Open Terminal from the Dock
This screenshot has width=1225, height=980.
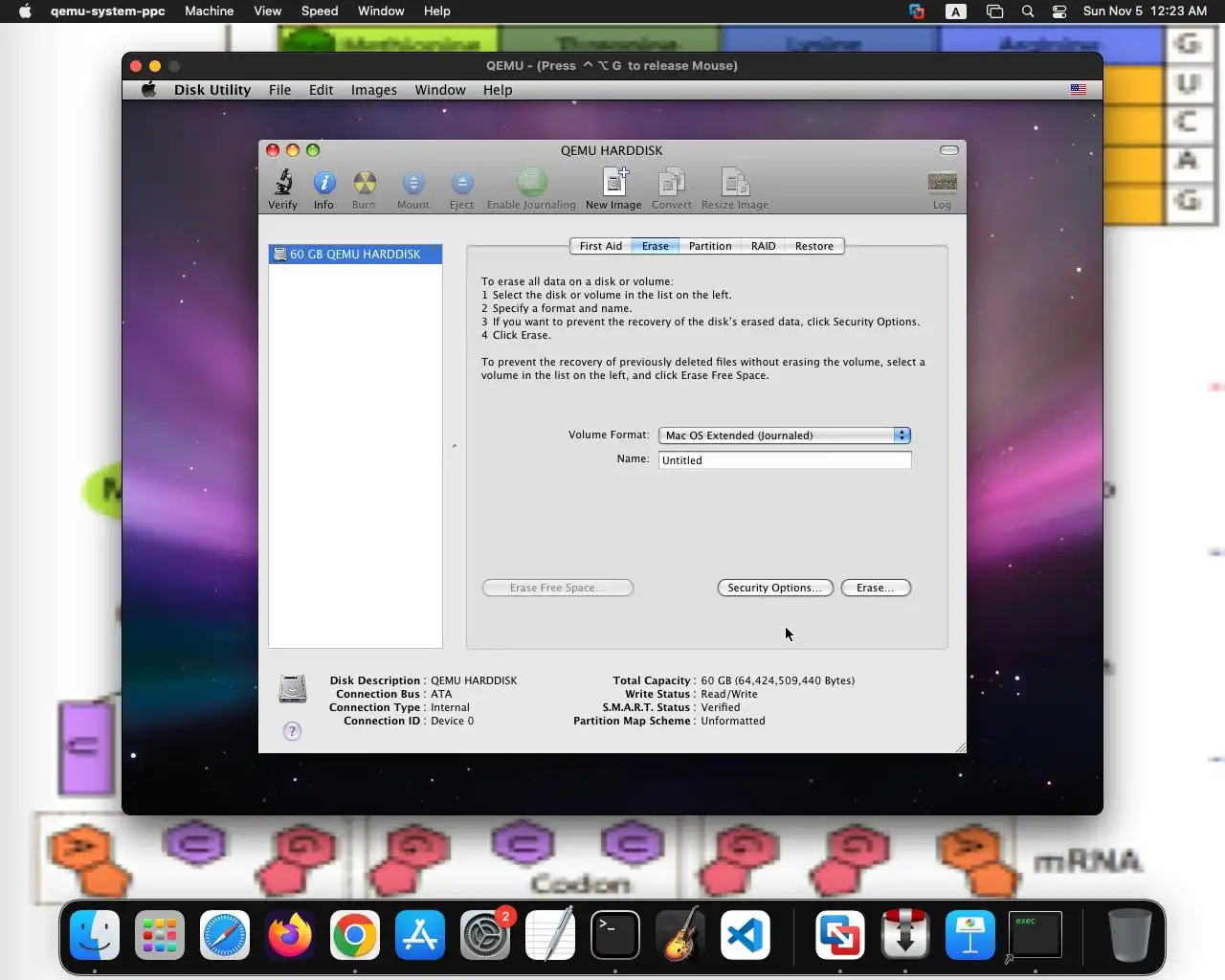coord(615,934)
